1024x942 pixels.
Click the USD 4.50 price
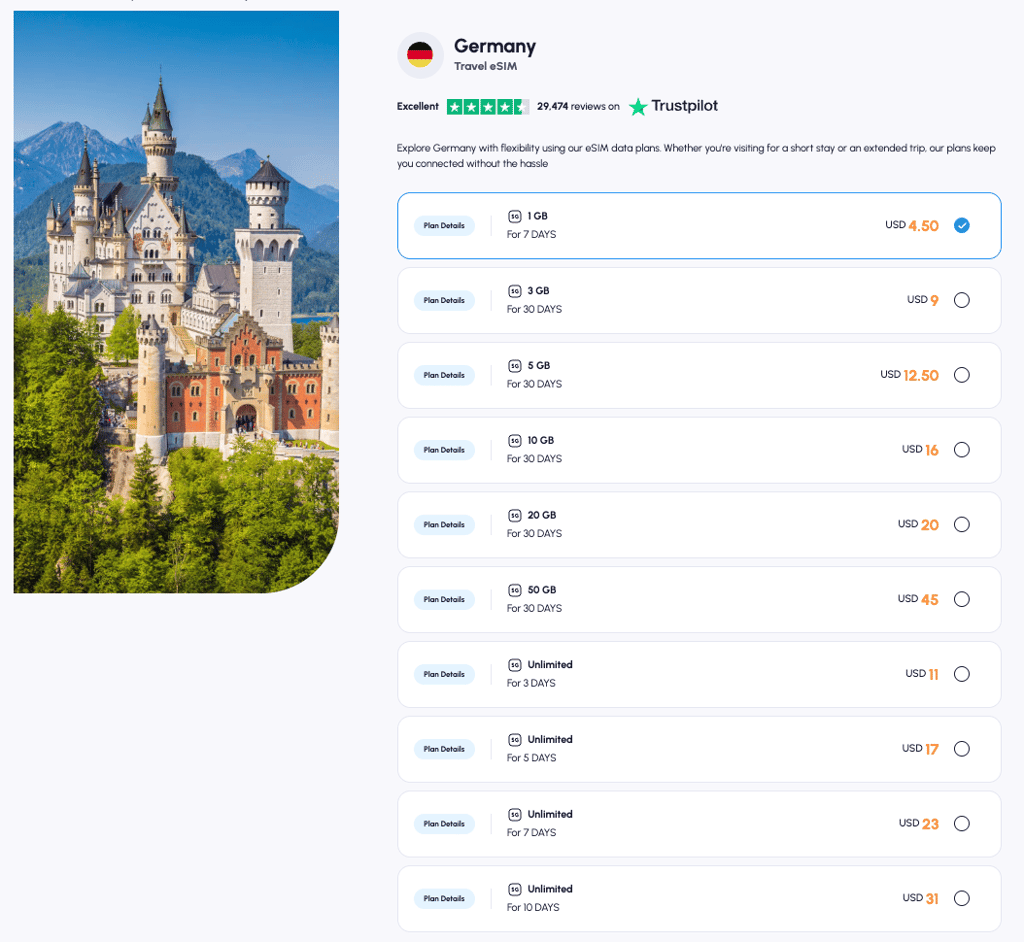tap(912, 225)
